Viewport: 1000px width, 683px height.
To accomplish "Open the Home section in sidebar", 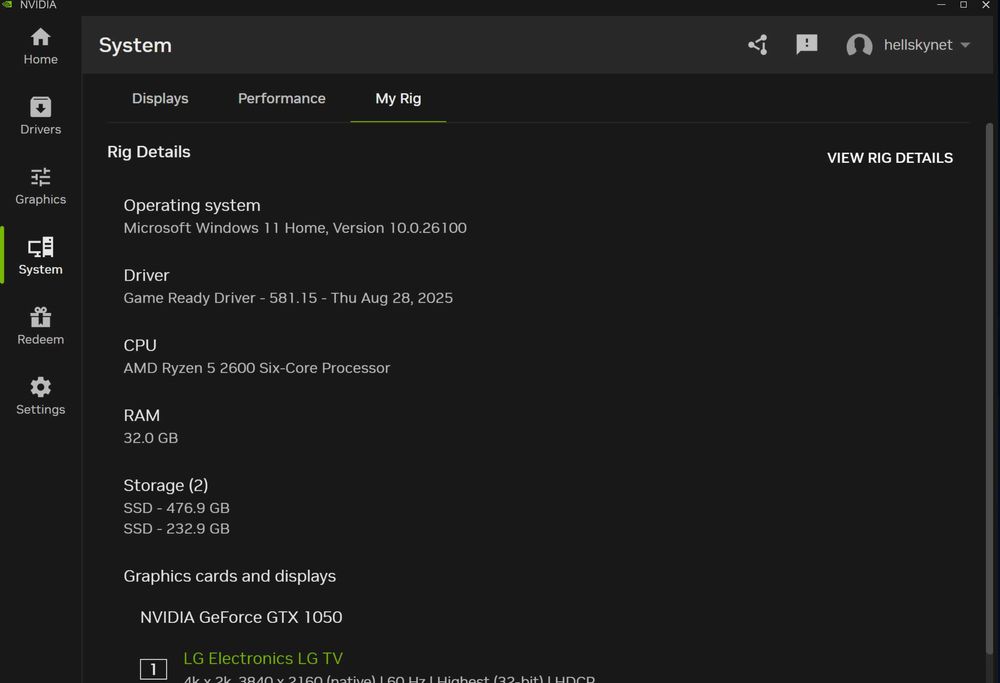I will [40, 46].
